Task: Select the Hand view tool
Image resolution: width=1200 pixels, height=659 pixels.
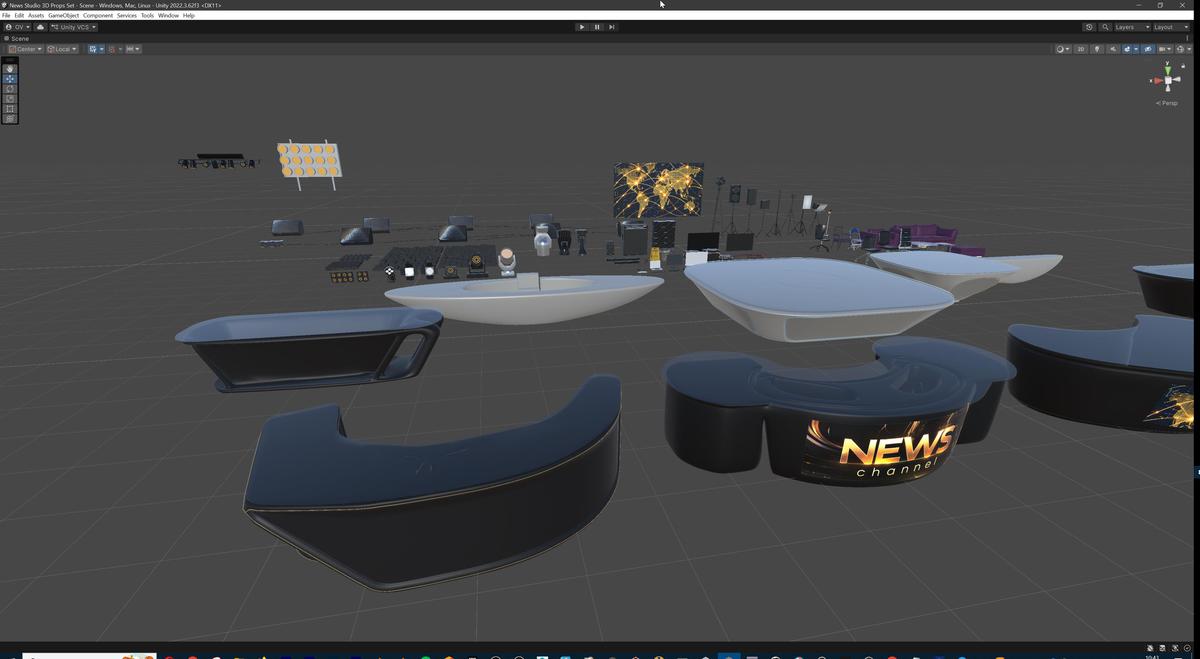Action: click(x=10, y=68)
